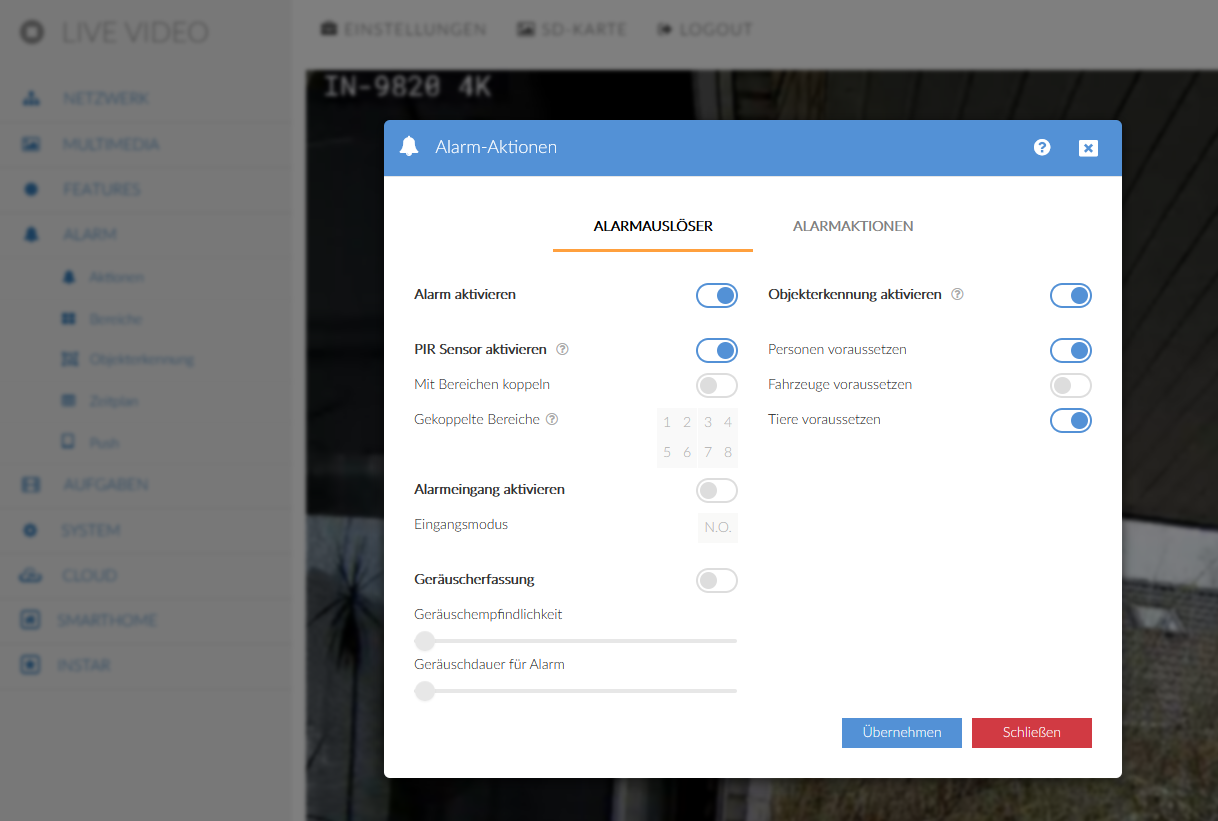
Task: Enable Geräuscherfassung switch
Action: [x=717, y=580]
